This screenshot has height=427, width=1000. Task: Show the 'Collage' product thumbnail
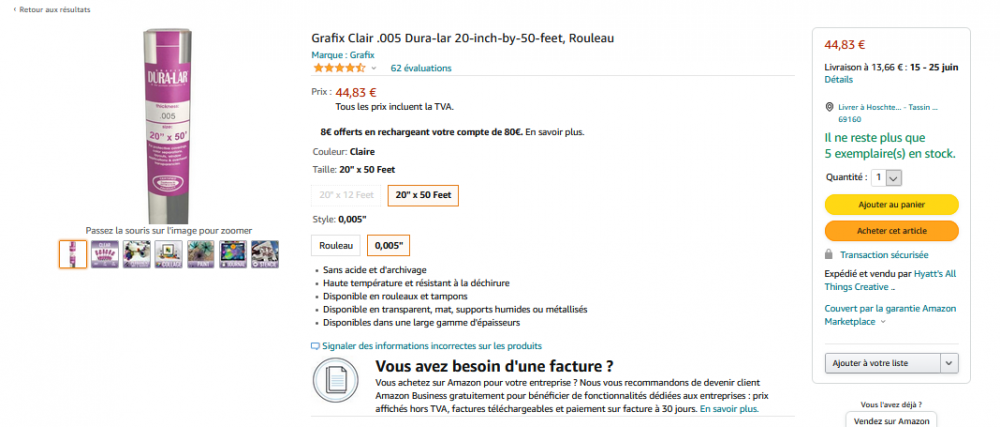[x=168, y=254]
